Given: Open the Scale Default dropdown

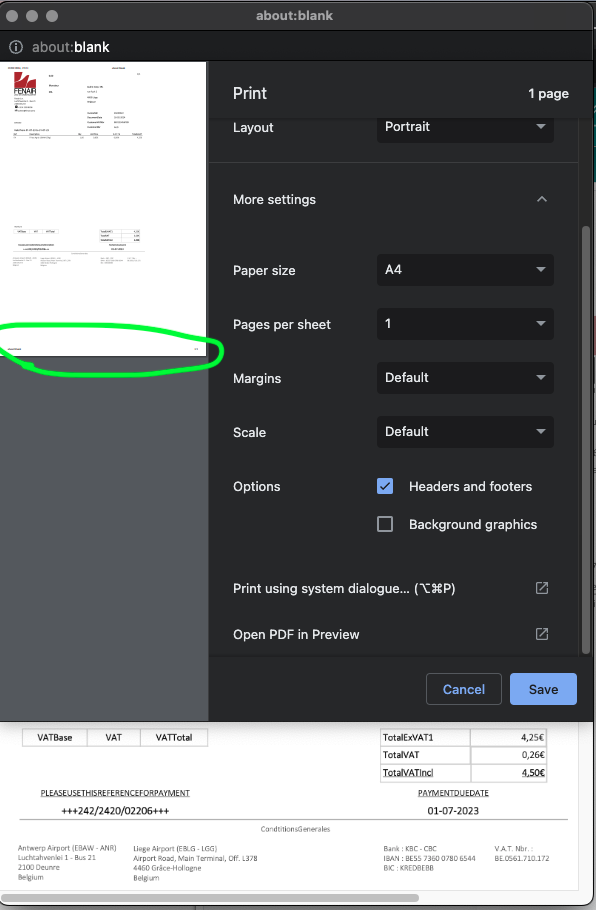Looking at the screenshot, I should tap(465, 432).
